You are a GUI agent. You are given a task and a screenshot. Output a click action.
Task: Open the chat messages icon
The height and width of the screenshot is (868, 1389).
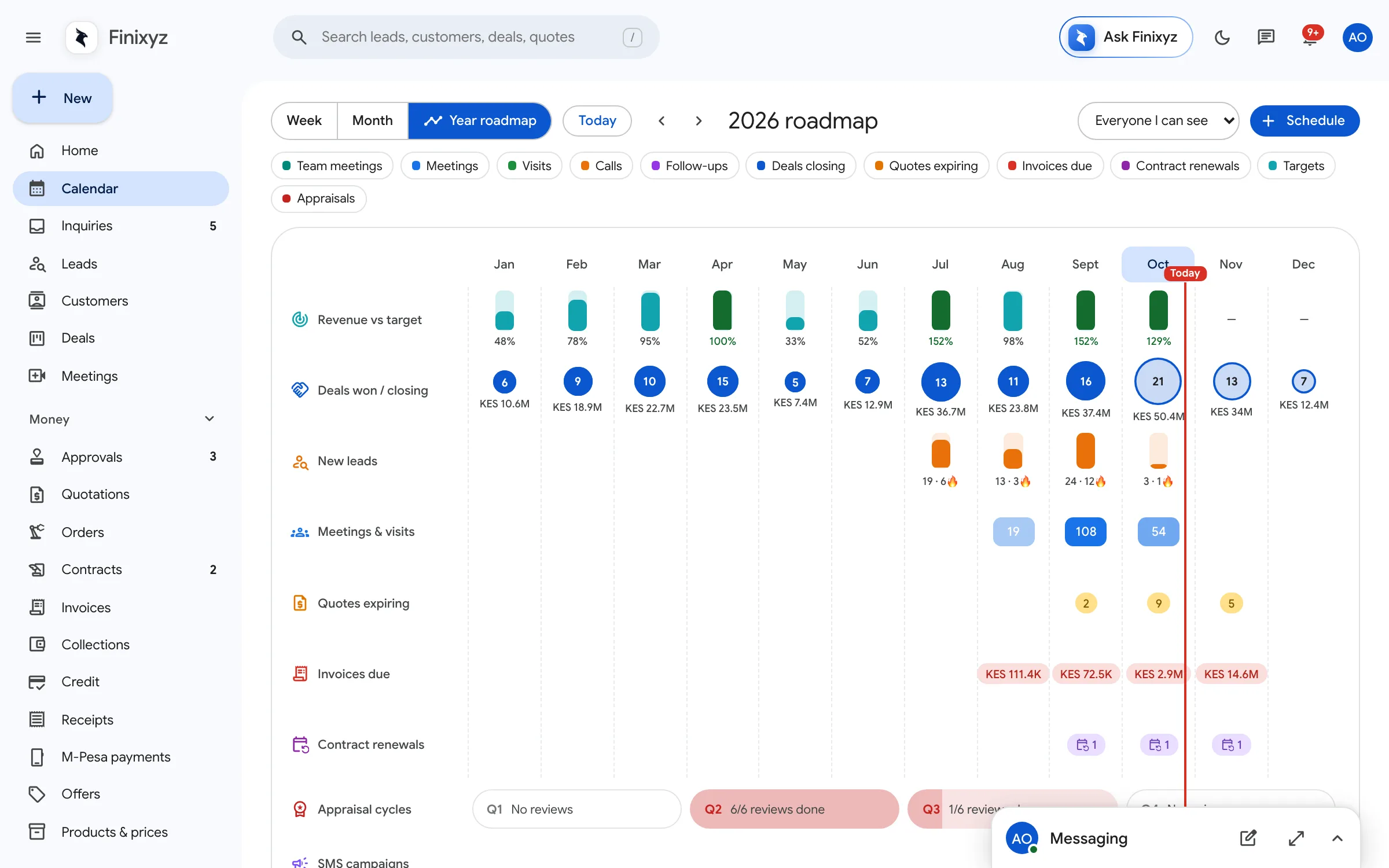pos(1266,38)
